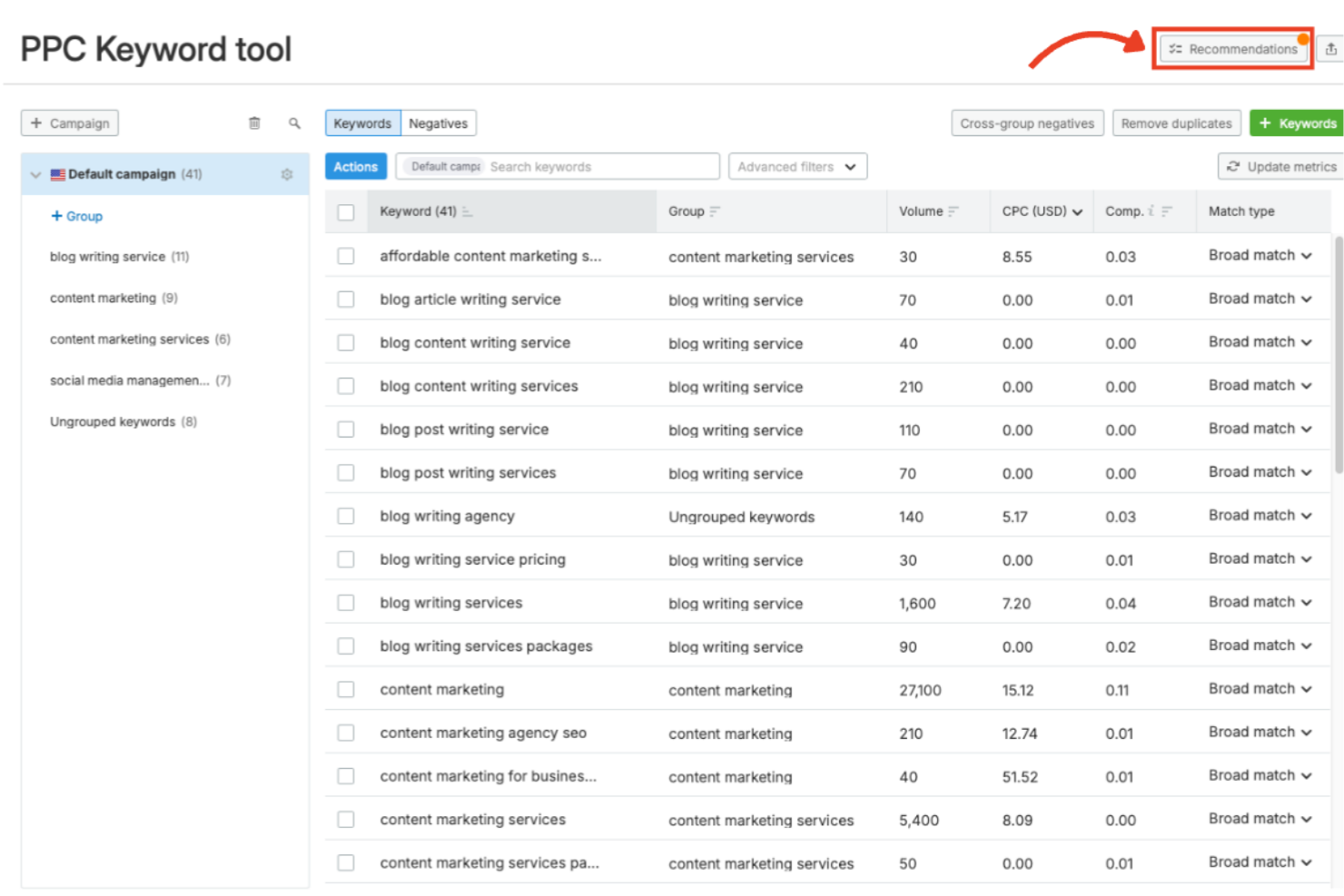Collapse the Default campaign tree
1344x896 pixels.
pyautogui.click(x=35, y=174)
